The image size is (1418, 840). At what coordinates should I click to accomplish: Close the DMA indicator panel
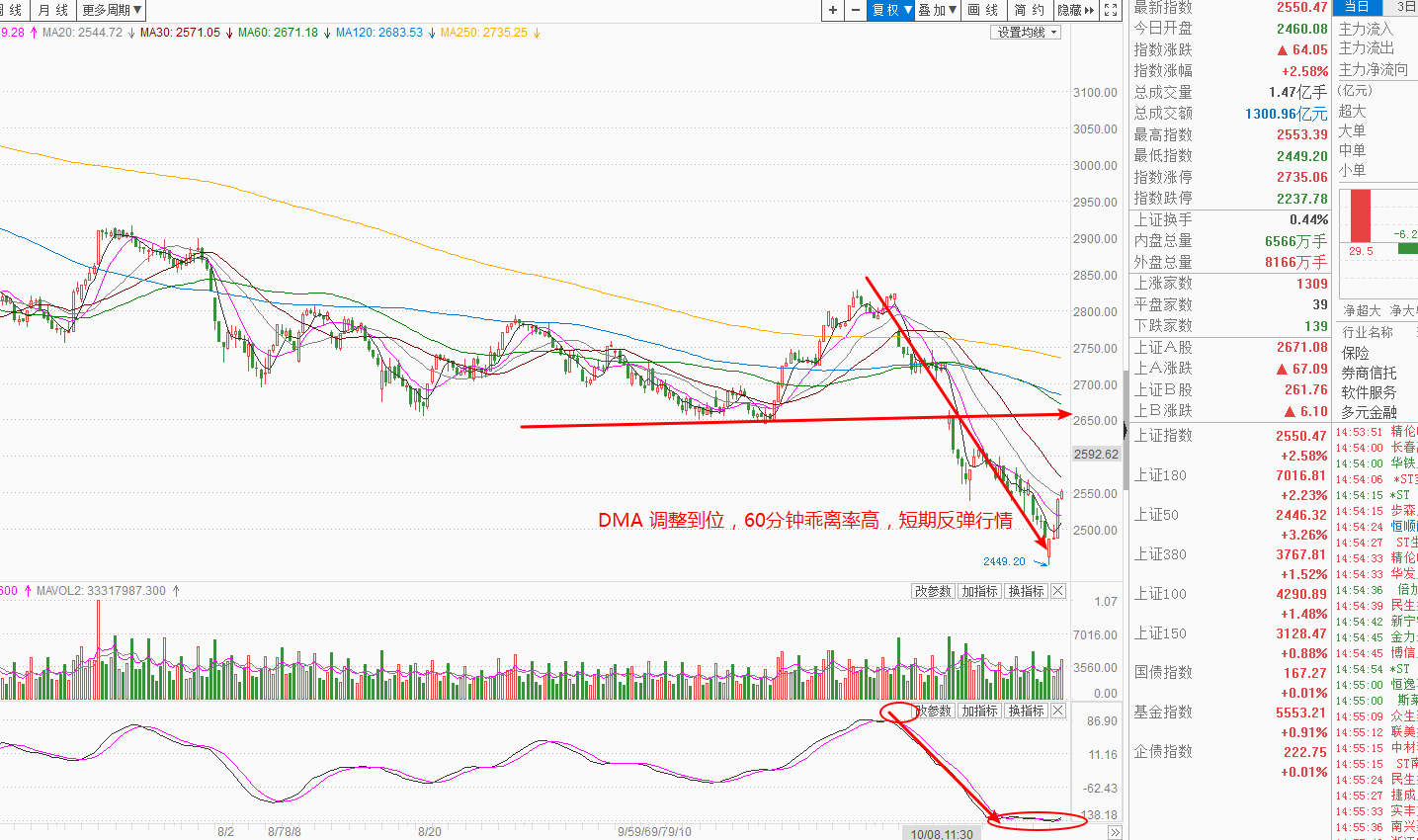click(1058, 711)
